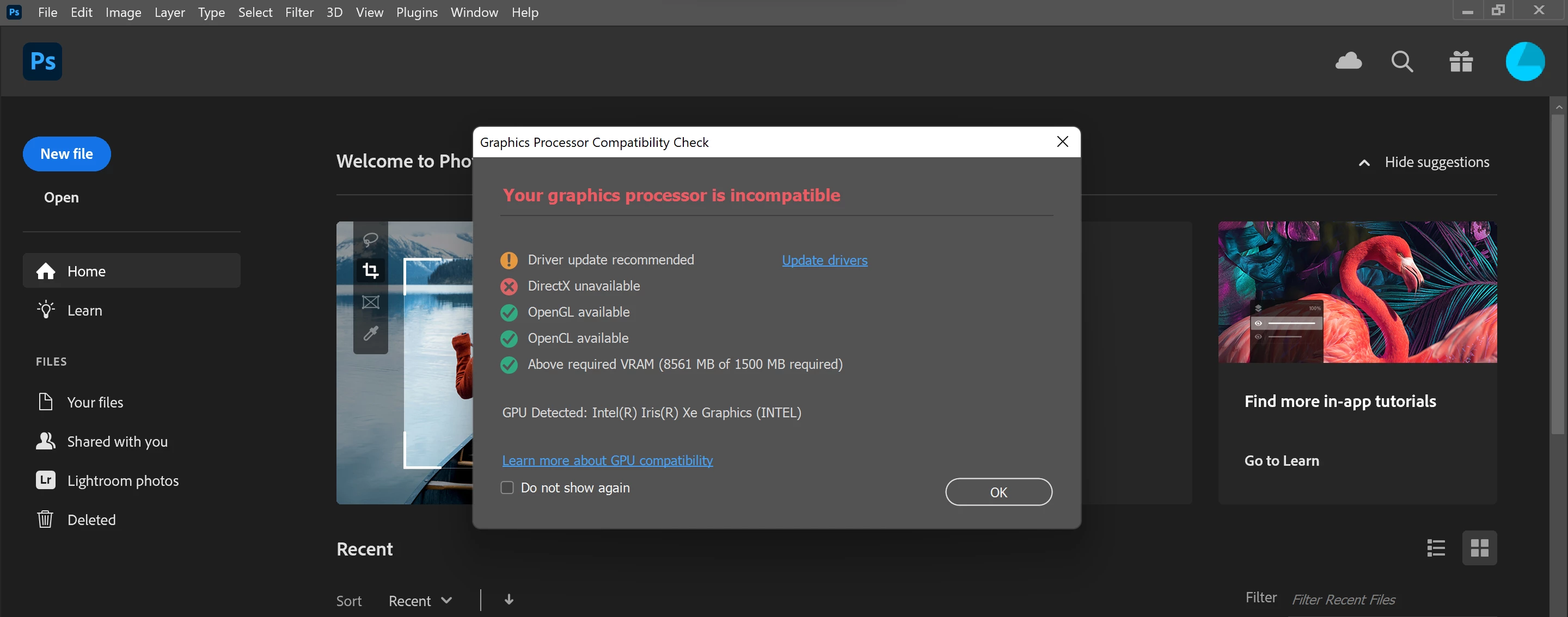This screenshot has width=1568, height=617.
Task: Click Learn more about GPU compatibility
Action: [607, 460]
